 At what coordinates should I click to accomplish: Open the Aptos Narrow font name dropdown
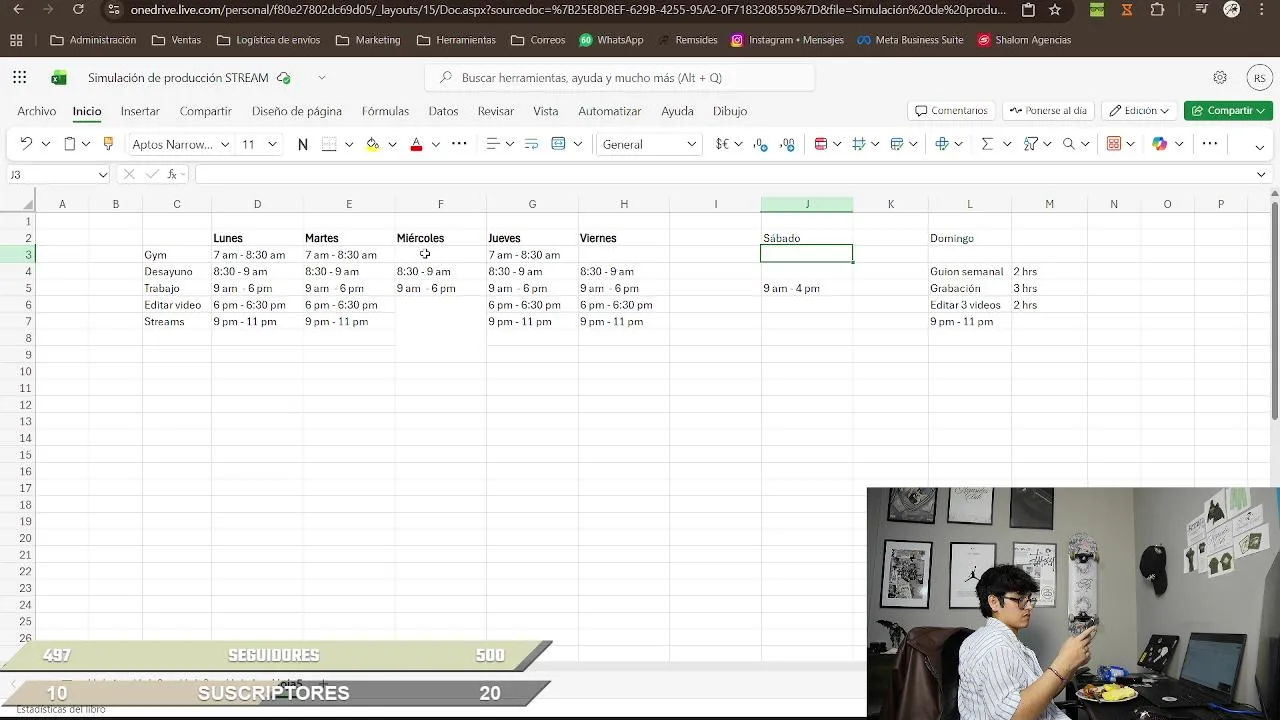(225, 144)
